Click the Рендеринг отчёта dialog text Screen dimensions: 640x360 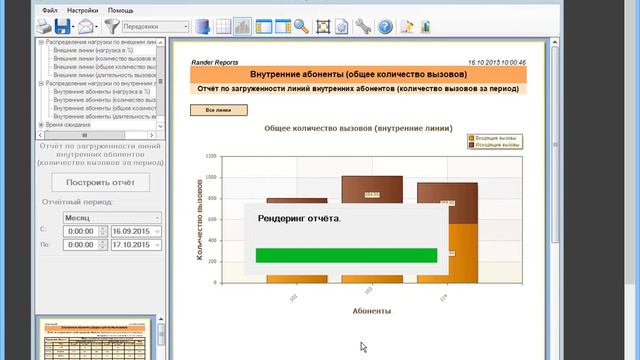299,218
